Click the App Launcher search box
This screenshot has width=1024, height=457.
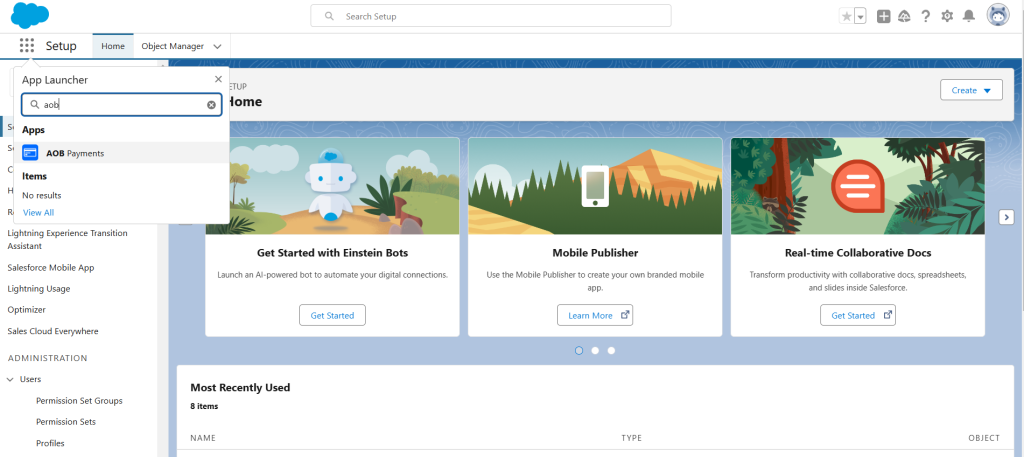click(x=121, y=104)
